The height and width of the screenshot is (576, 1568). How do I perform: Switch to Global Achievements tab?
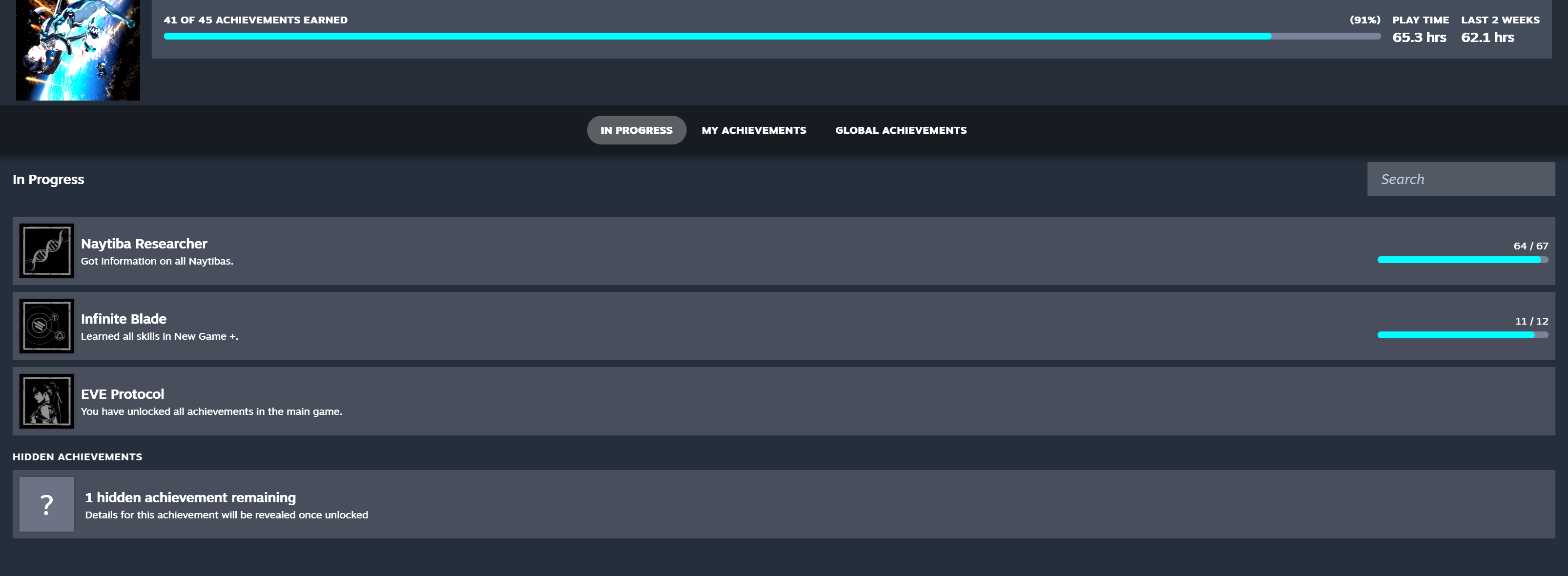[x=901, y=130]
